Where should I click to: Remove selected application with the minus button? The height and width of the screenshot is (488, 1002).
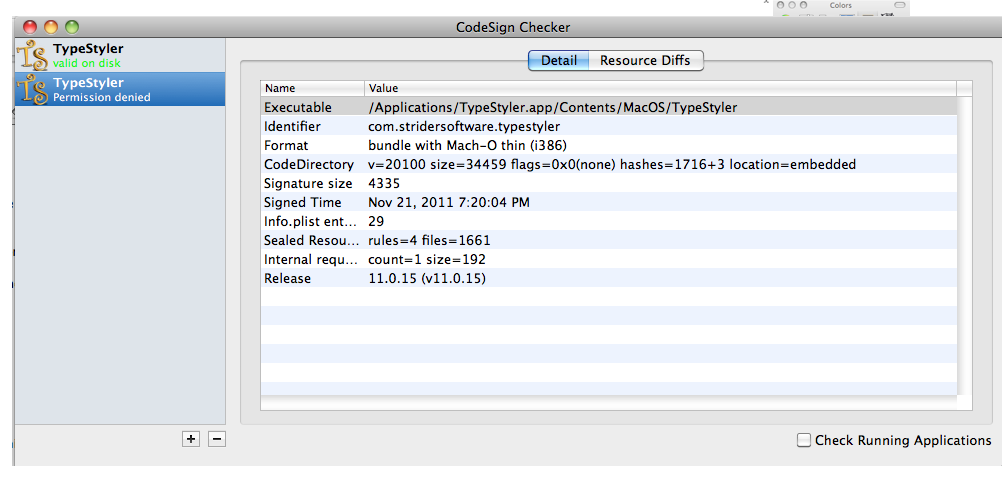[x=217, y=439]
